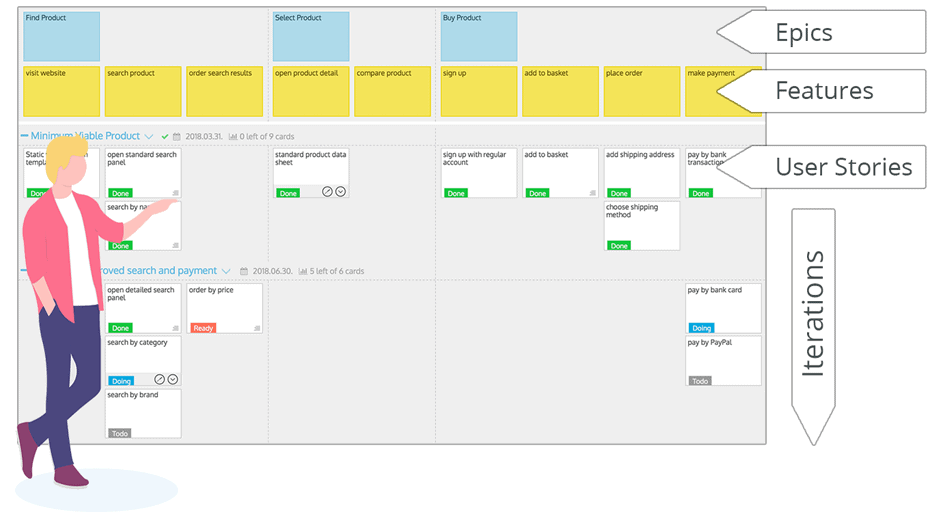Click title text 'add shipping address'
Screen dimensions: 934x525
640,154
